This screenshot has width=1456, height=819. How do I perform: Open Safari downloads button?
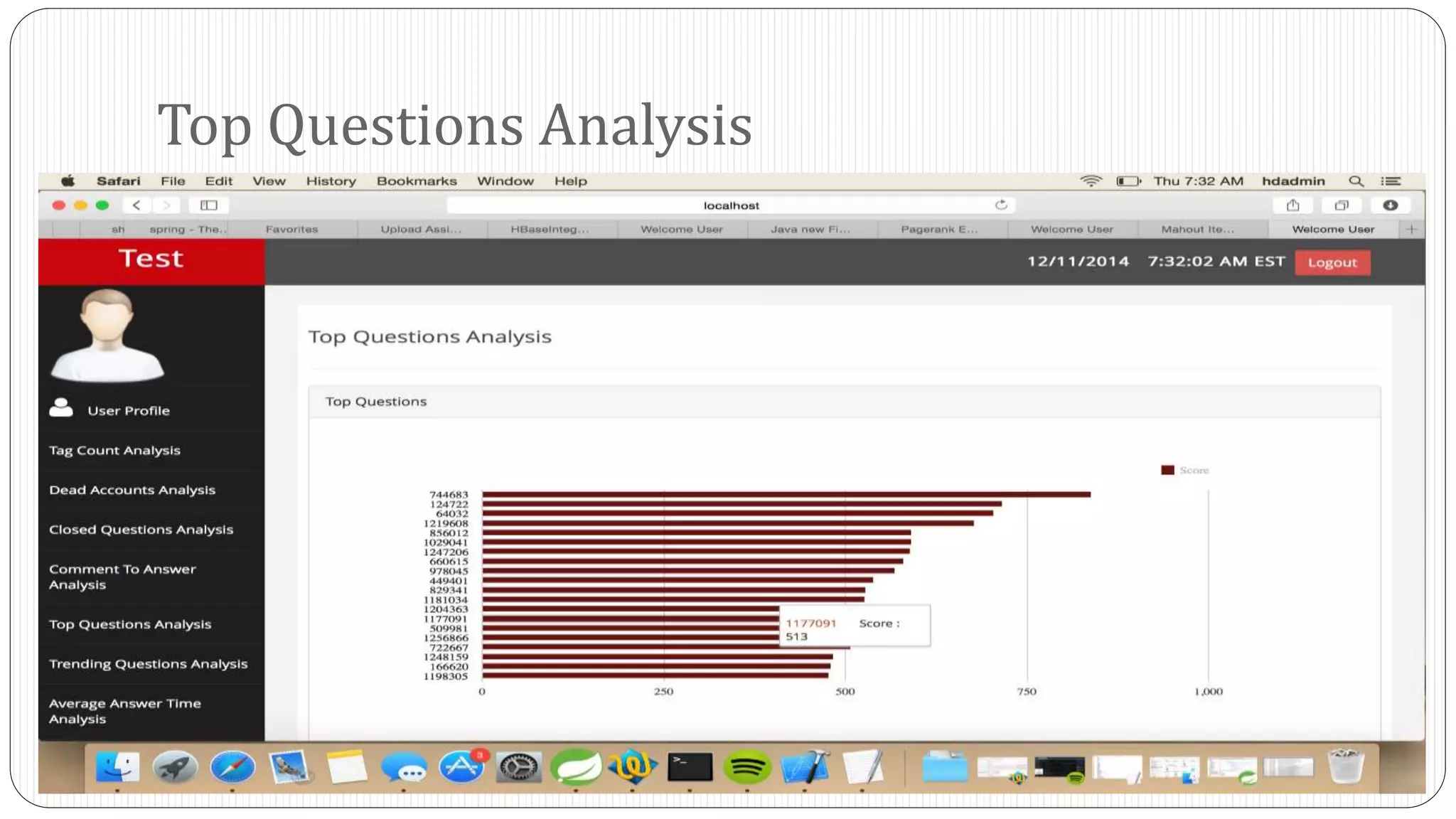click(1391, 205)
